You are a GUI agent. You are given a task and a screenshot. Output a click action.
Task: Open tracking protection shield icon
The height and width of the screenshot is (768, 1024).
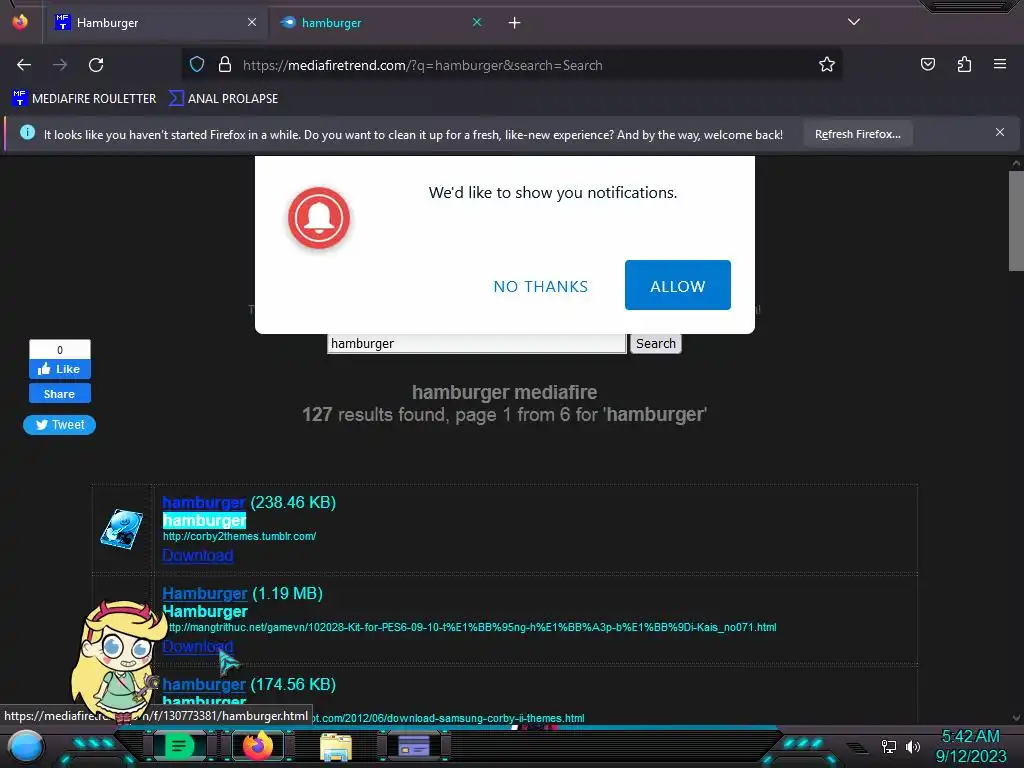[x=197, y=65]
